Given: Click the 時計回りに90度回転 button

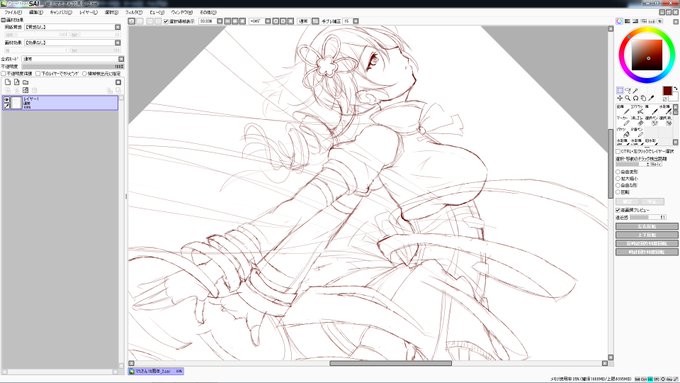Looking at the screenshot, I should coord(647,252).
